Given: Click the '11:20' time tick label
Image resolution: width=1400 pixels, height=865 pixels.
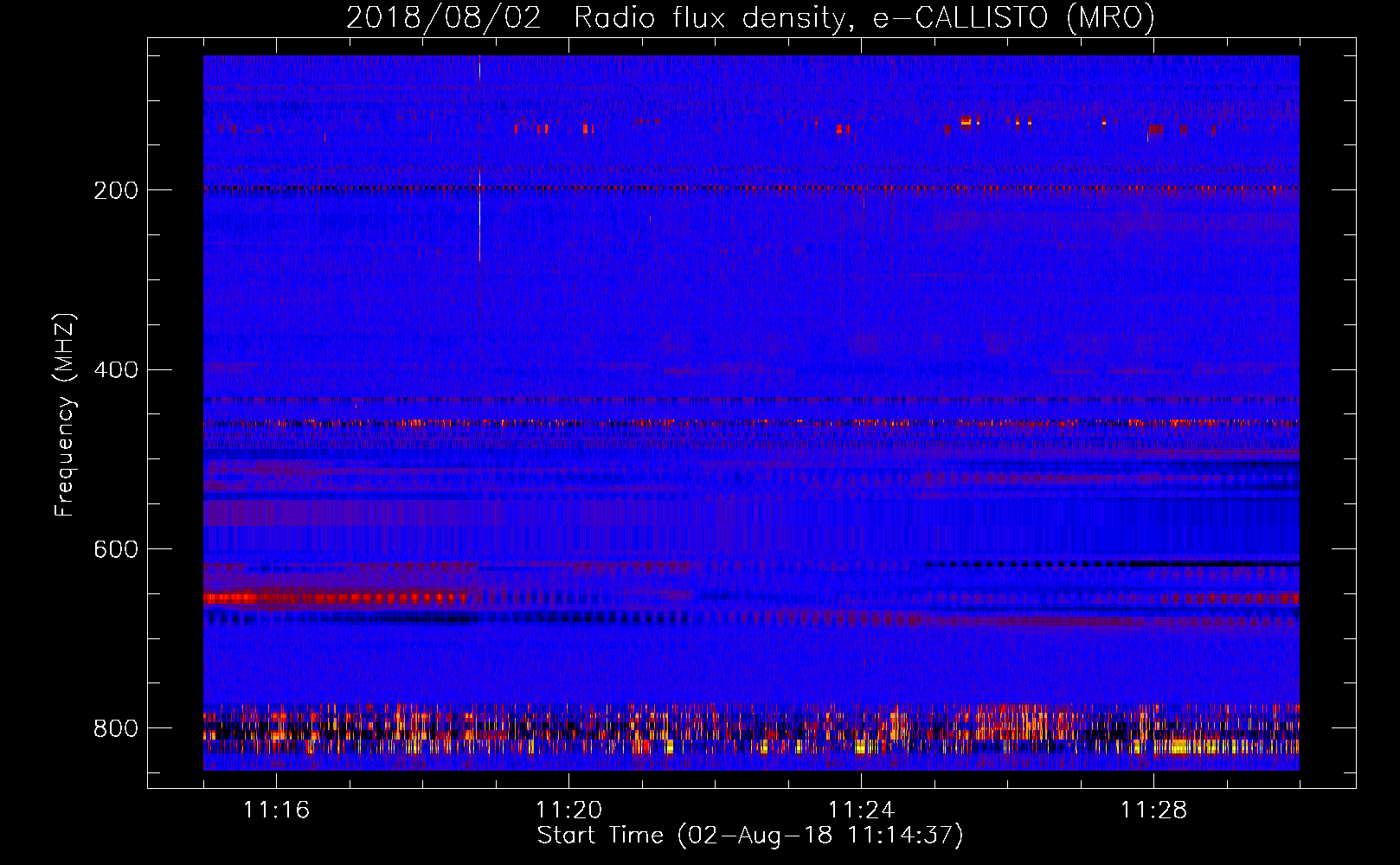Looking at the screenshot, I should point(568,811).
